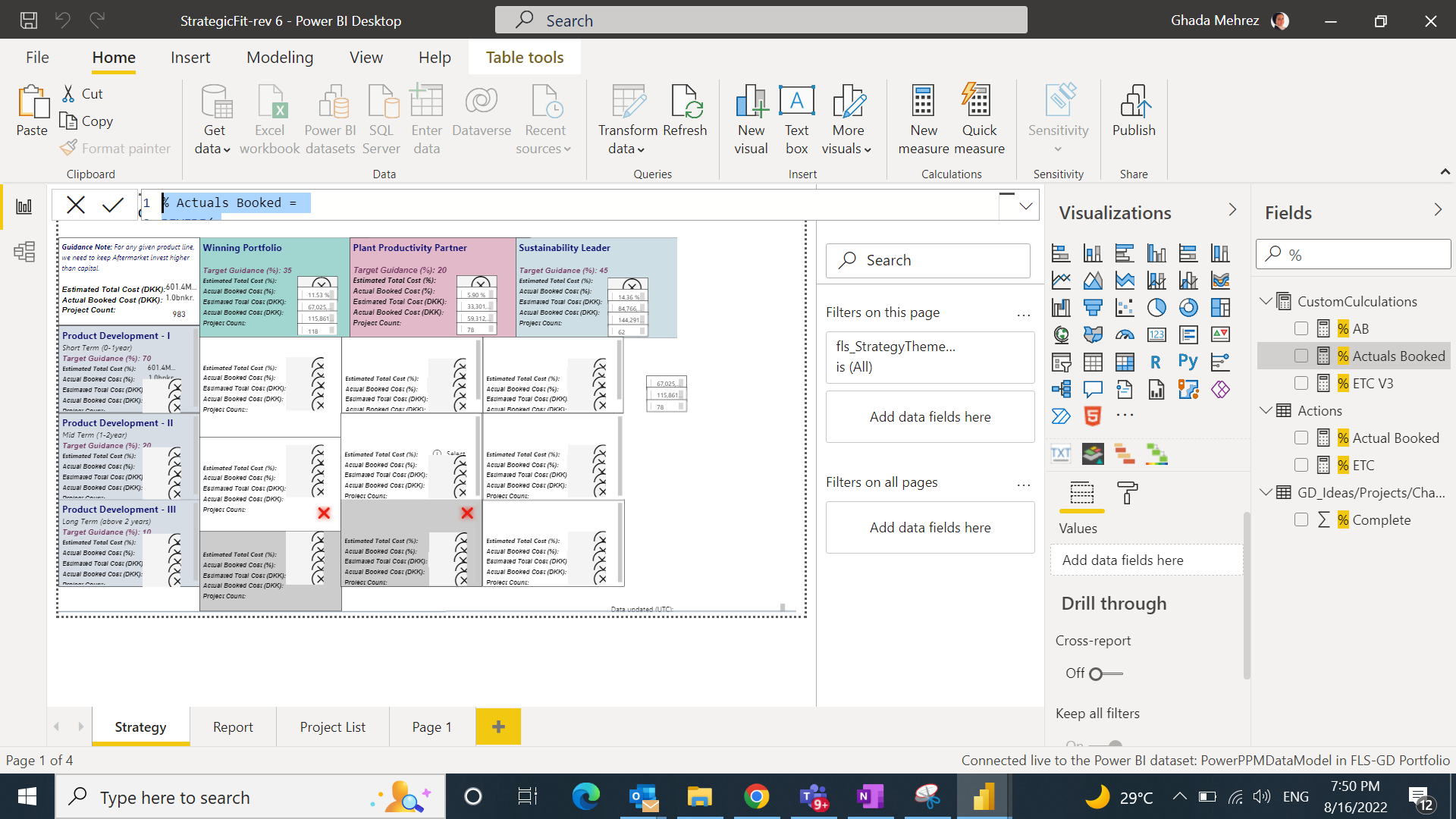
Task: Open the Table tools tab
Action: point(525,58)
